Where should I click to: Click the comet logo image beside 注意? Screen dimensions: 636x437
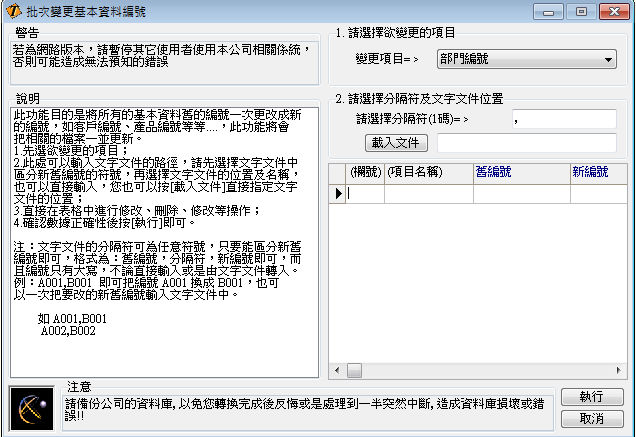[32, 407]
